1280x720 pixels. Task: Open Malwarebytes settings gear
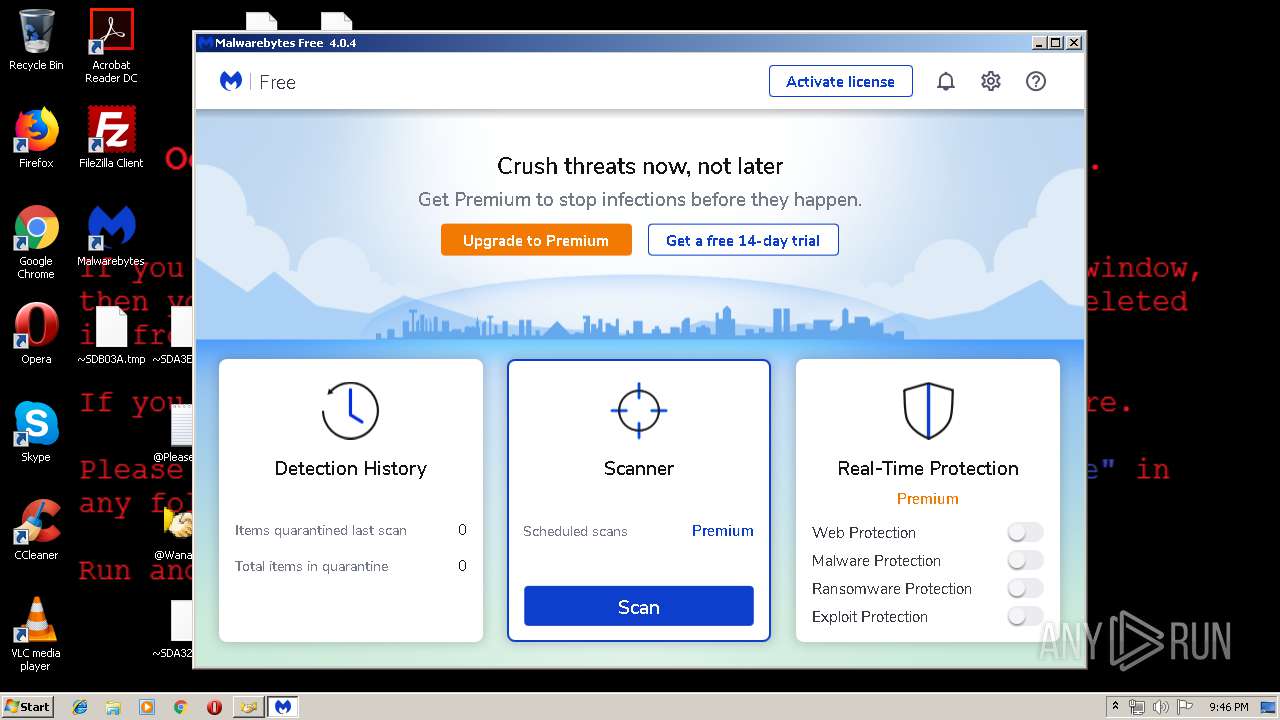tap(991, 82)
